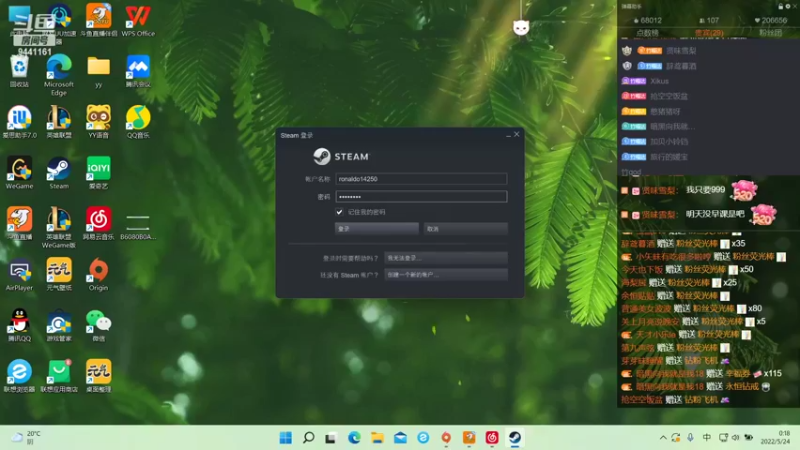Viewport: 800px width, 450px height.
Task: Open the Windows Start menu
Action: 286,438
